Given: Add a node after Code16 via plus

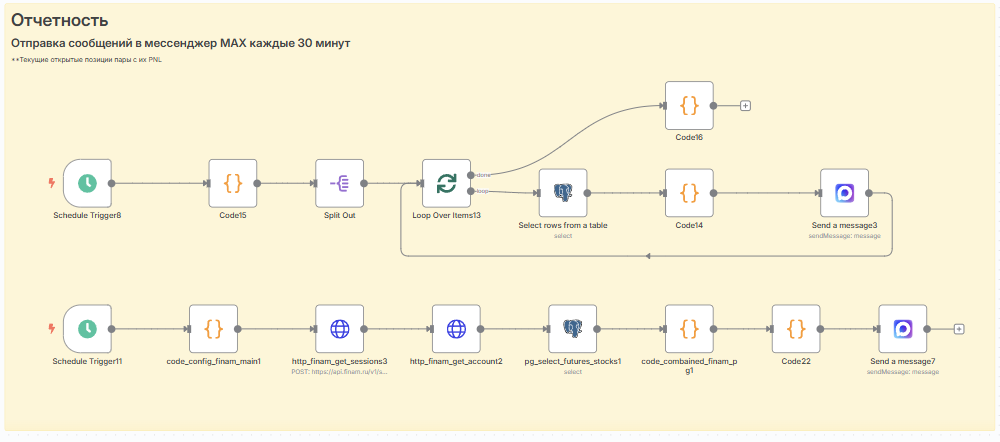Looking at the screenshot, I should pos(745,106).
